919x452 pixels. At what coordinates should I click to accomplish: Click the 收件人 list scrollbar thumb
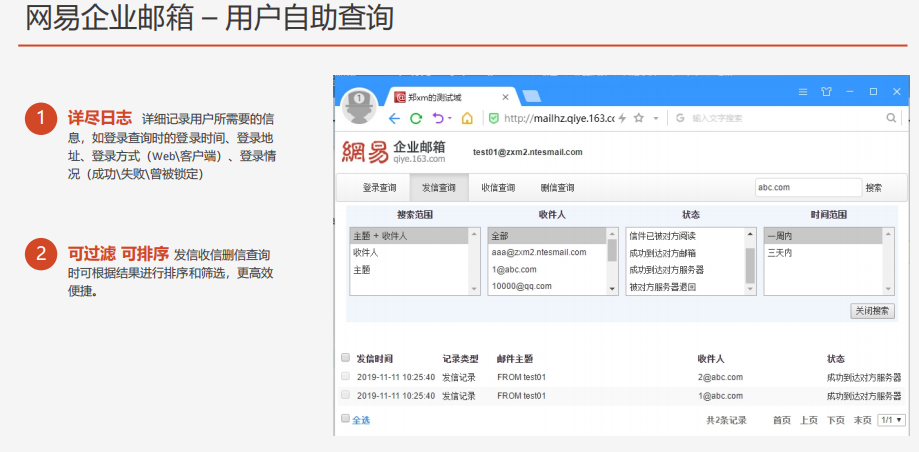click(x=612, y=249)
